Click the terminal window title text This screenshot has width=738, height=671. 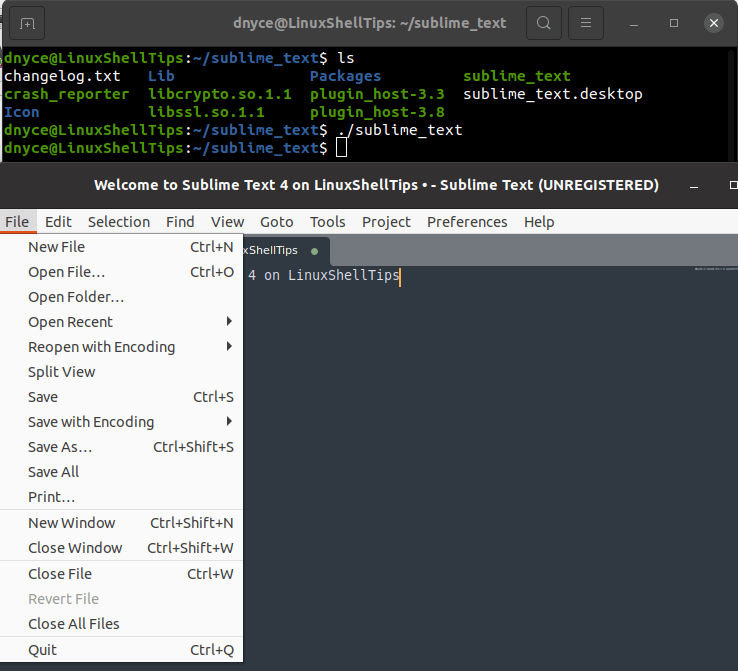pyautogui.click(x=369, y=23)
